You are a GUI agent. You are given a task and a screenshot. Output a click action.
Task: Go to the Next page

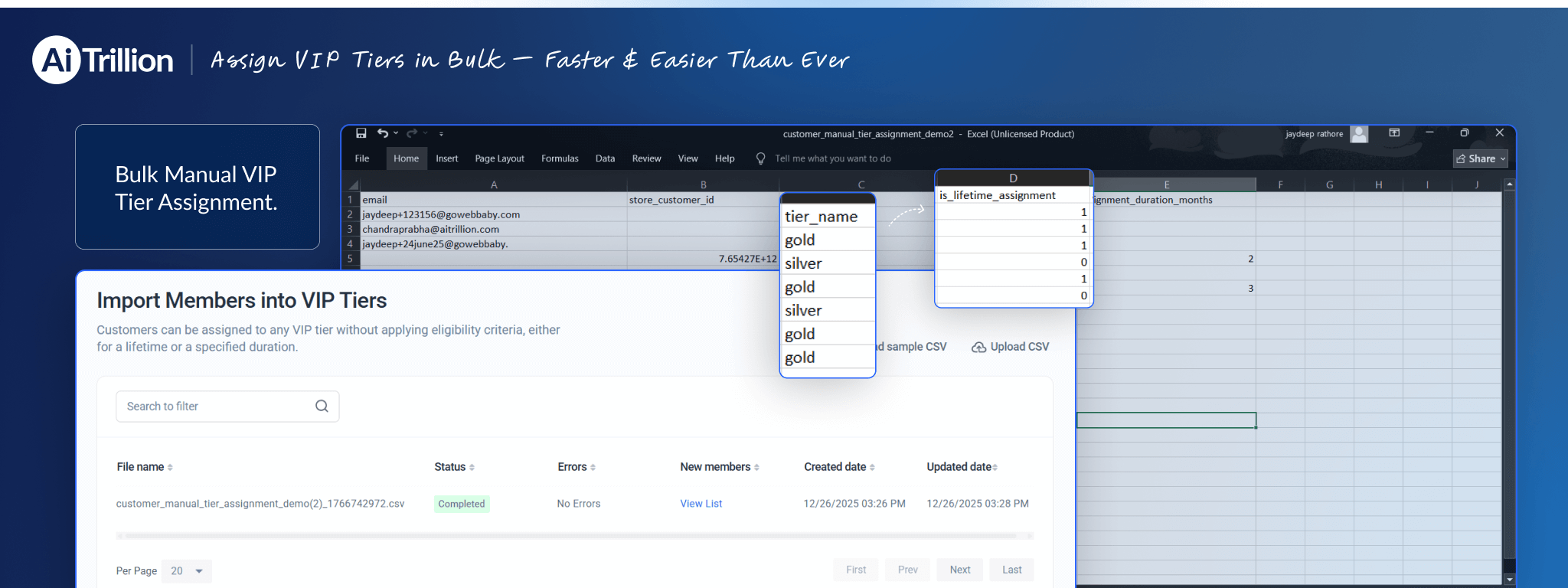(960, 570)
